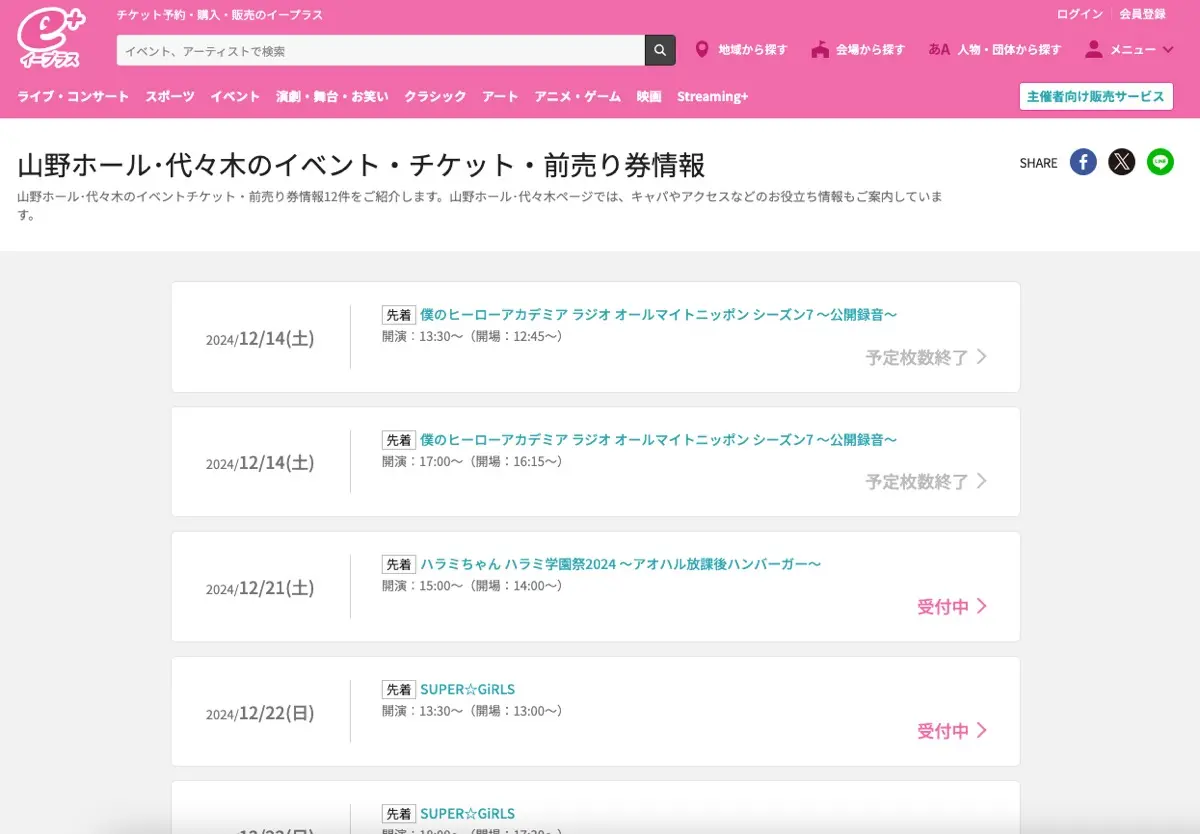Open the X share icon

pyautogui.click(x=1121, y=161)
